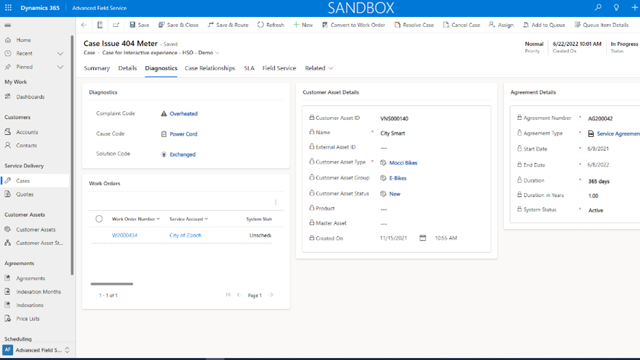The image size is (640, 360).
Task: Open record in new window icon
Action: (116, 25)
